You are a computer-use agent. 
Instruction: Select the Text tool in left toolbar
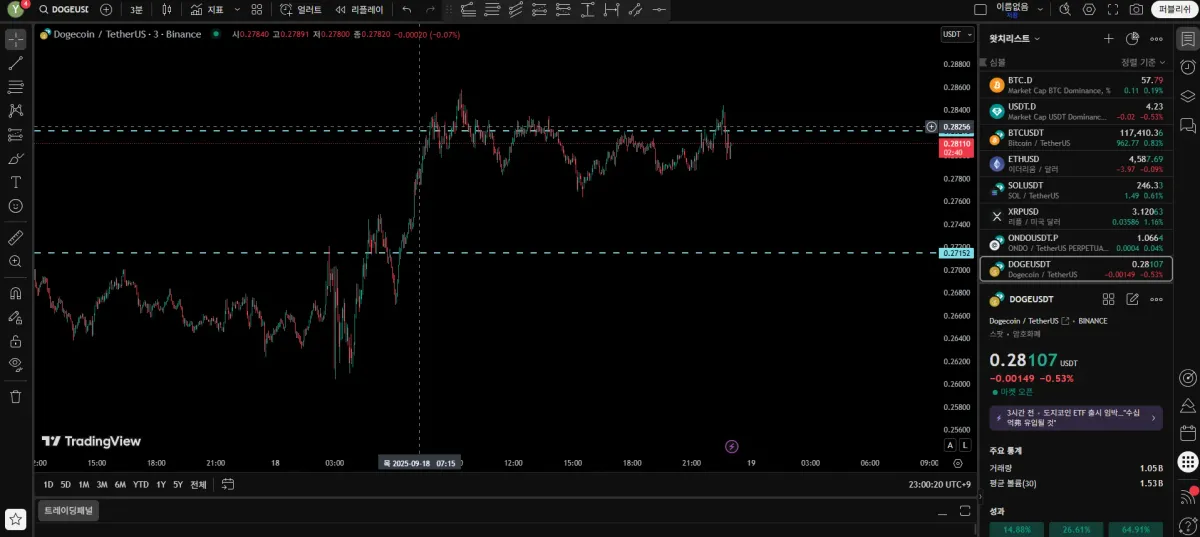15,182
